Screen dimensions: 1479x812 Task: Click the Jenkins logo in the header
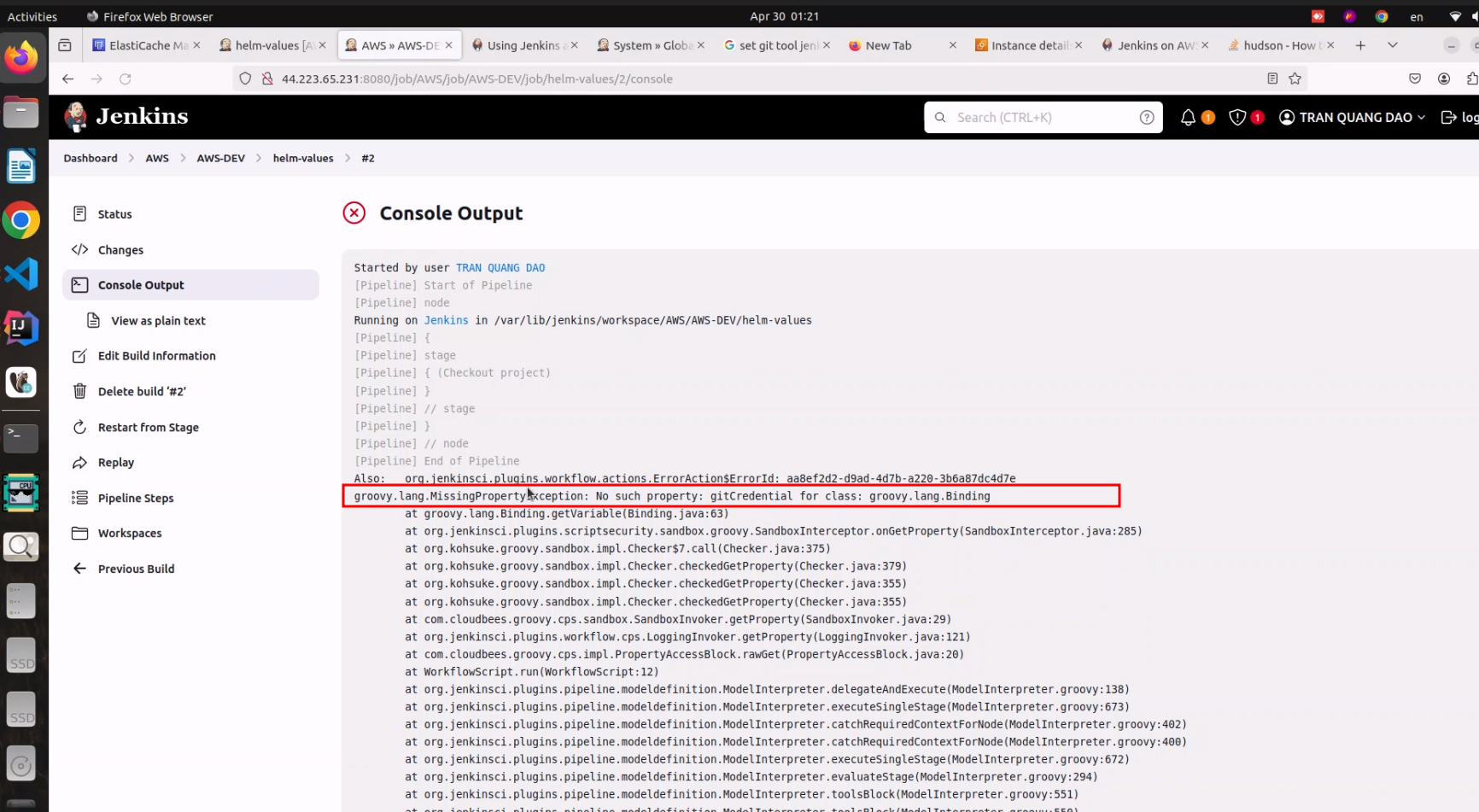(125, 116)
